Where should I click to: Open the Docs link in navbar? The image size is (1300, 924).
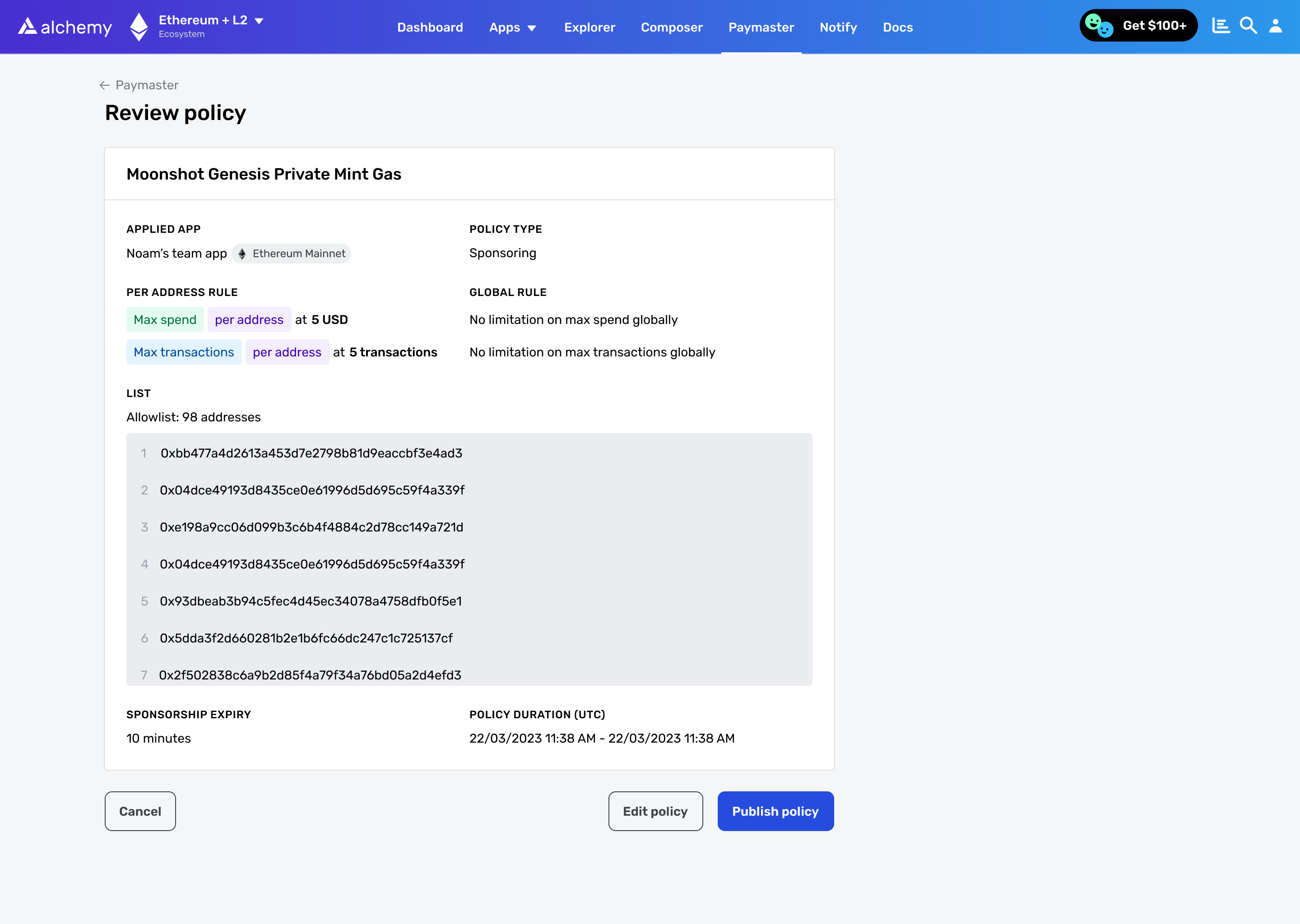[897, 28]
